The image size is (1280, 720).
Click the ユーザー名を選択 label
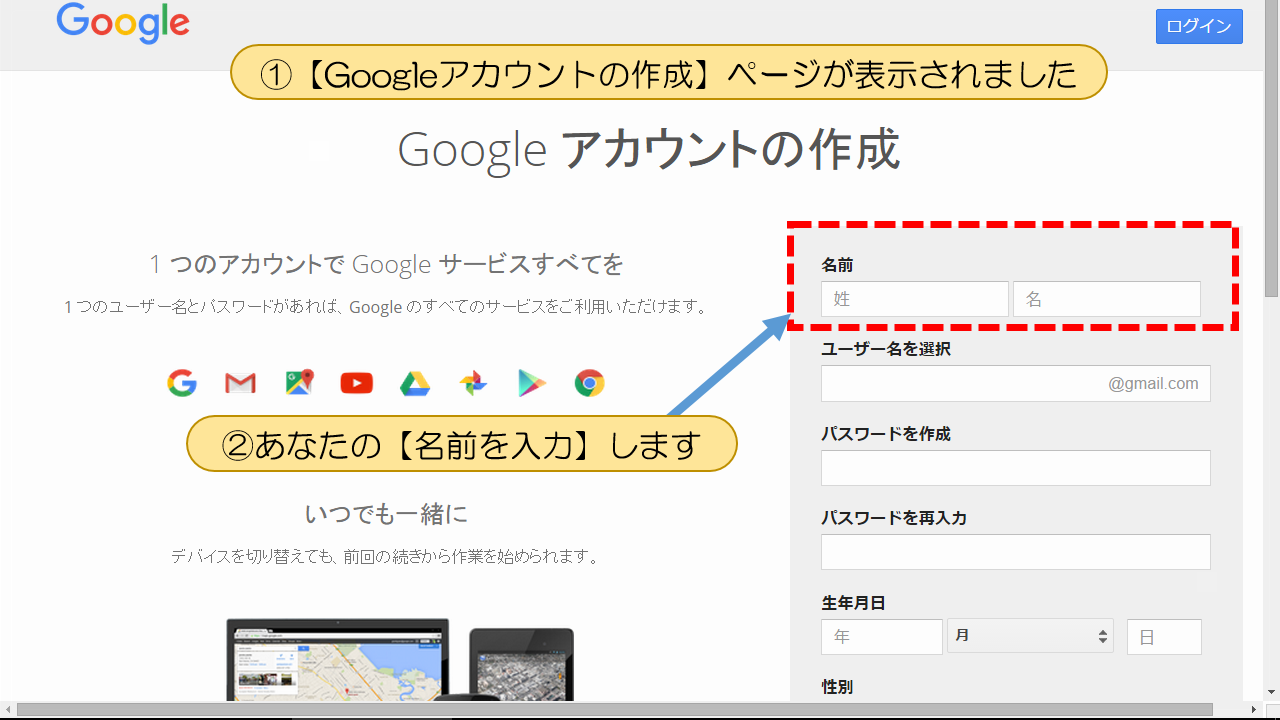click(x=886, y=349)
